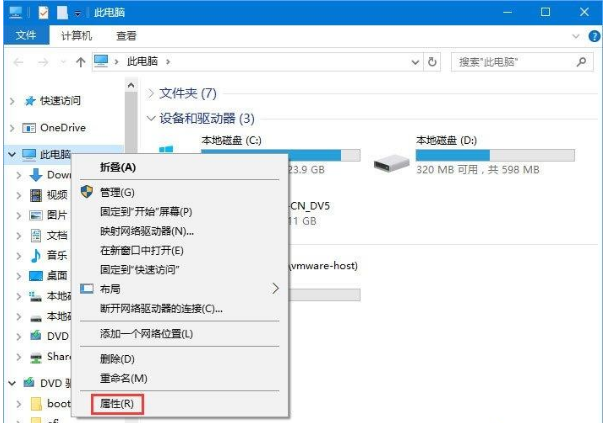Expand the 快速访问 tree node
Image resolution: width=606 pixels, height=423 pixels.
(x=12, y=101)
